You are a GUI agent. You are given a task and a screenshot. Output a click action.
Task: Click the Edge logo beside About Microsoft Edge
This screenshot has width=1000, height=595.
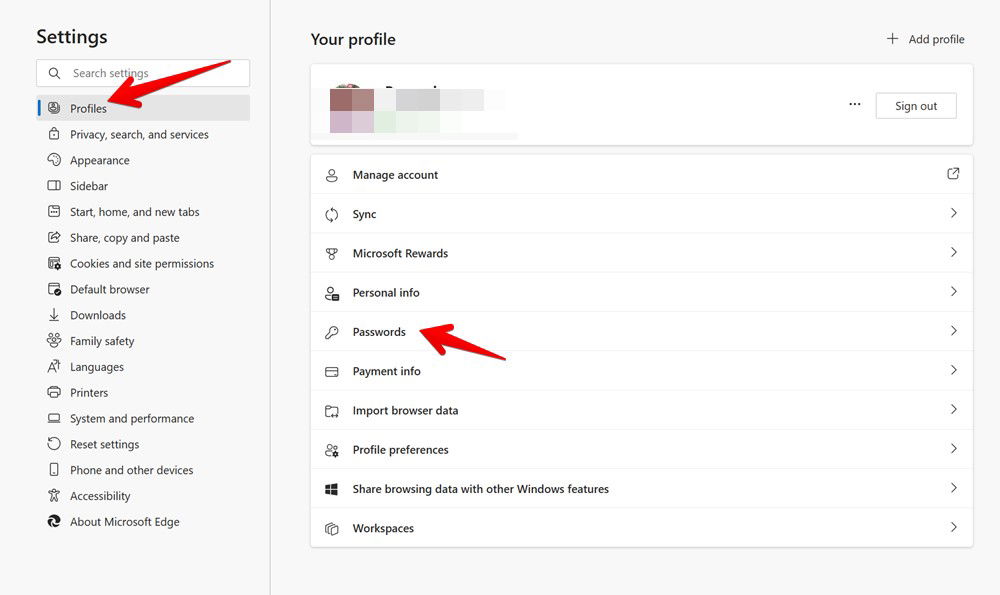click(53, 521)
